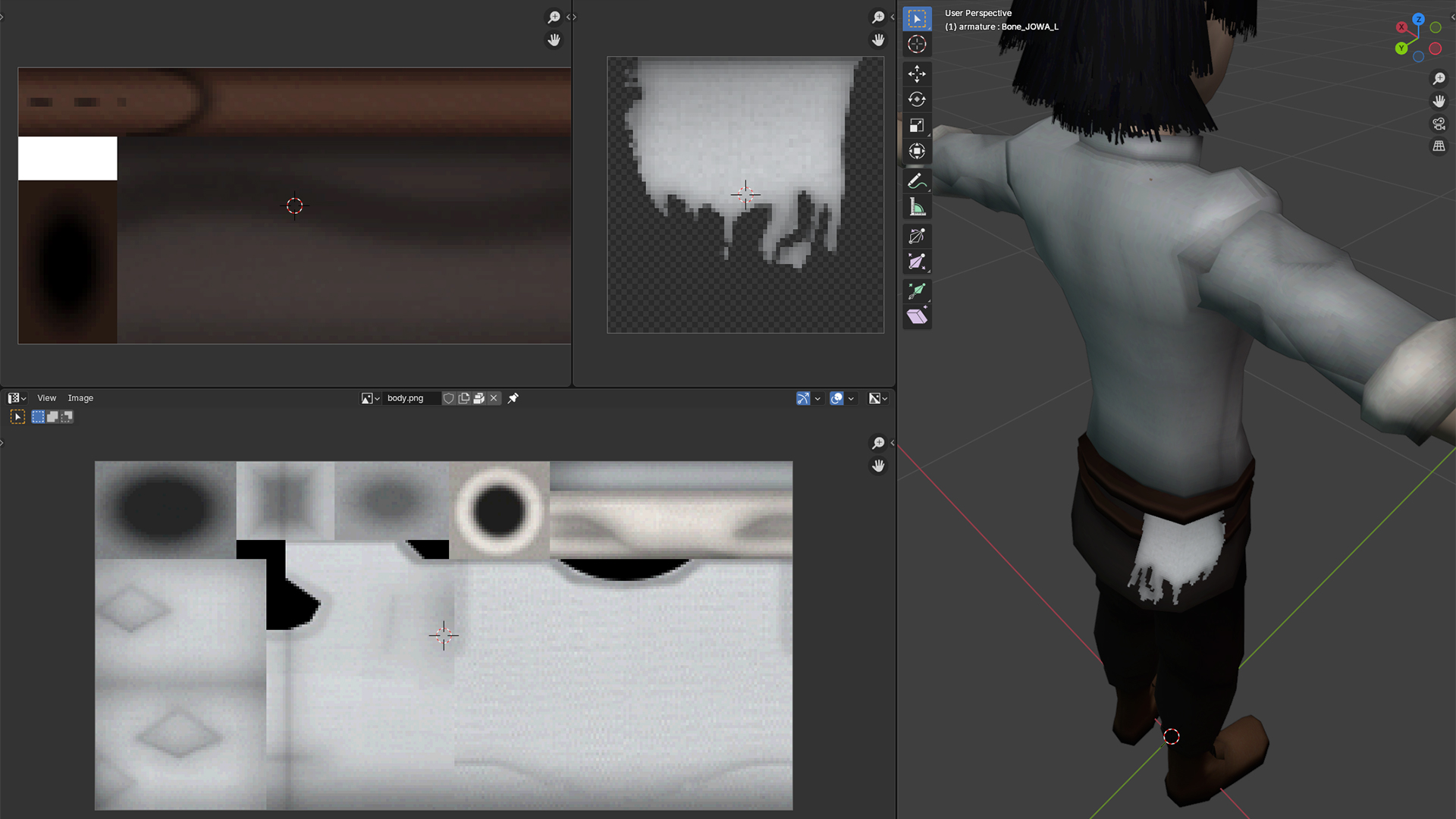Unlink body.png with X button
The height and width of the screenshot is (819, 1456).
pyautogui.click(x=494, y=398)
